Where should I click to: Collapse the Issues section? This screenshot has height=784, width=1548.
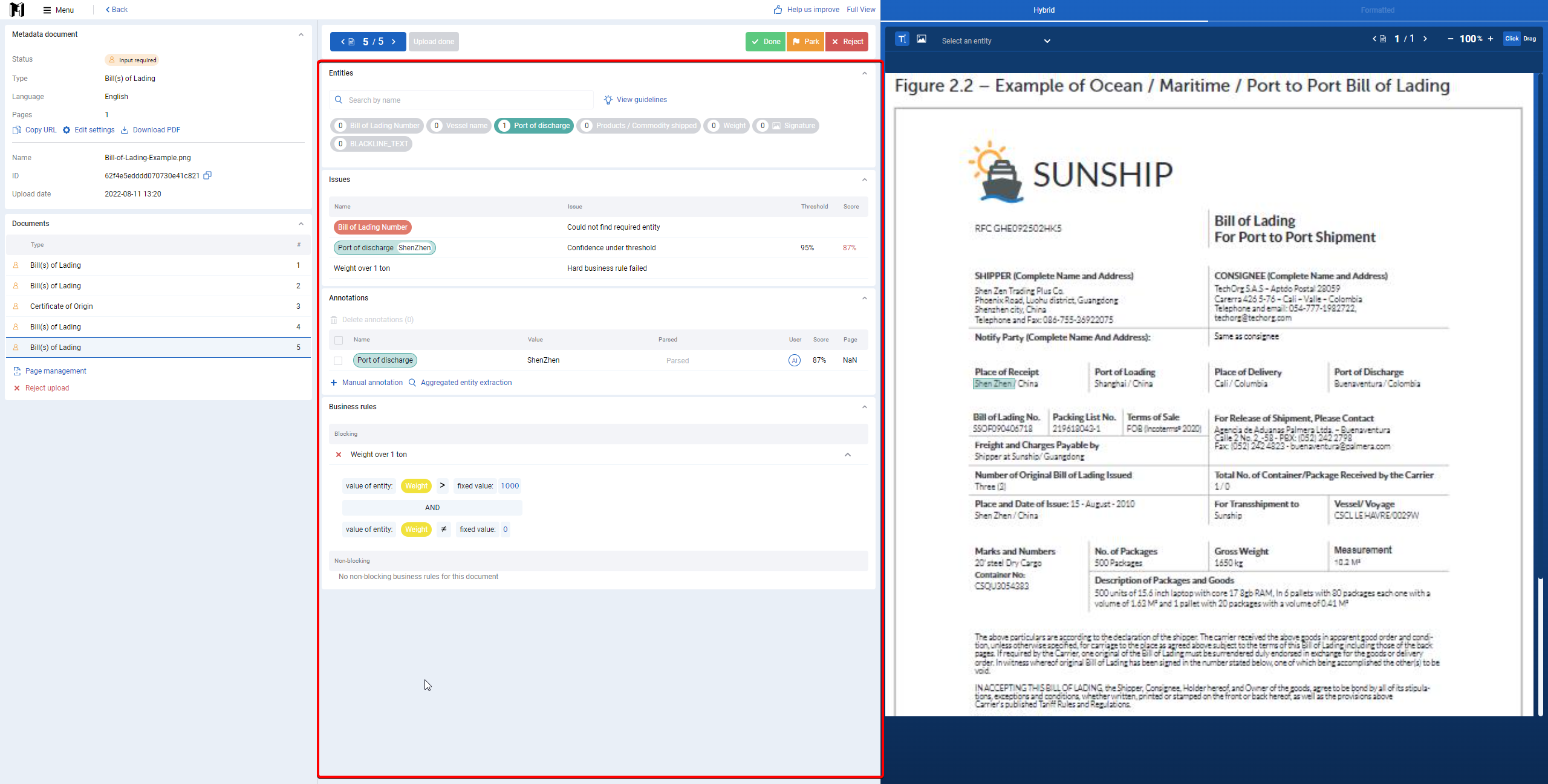[864, 180]
